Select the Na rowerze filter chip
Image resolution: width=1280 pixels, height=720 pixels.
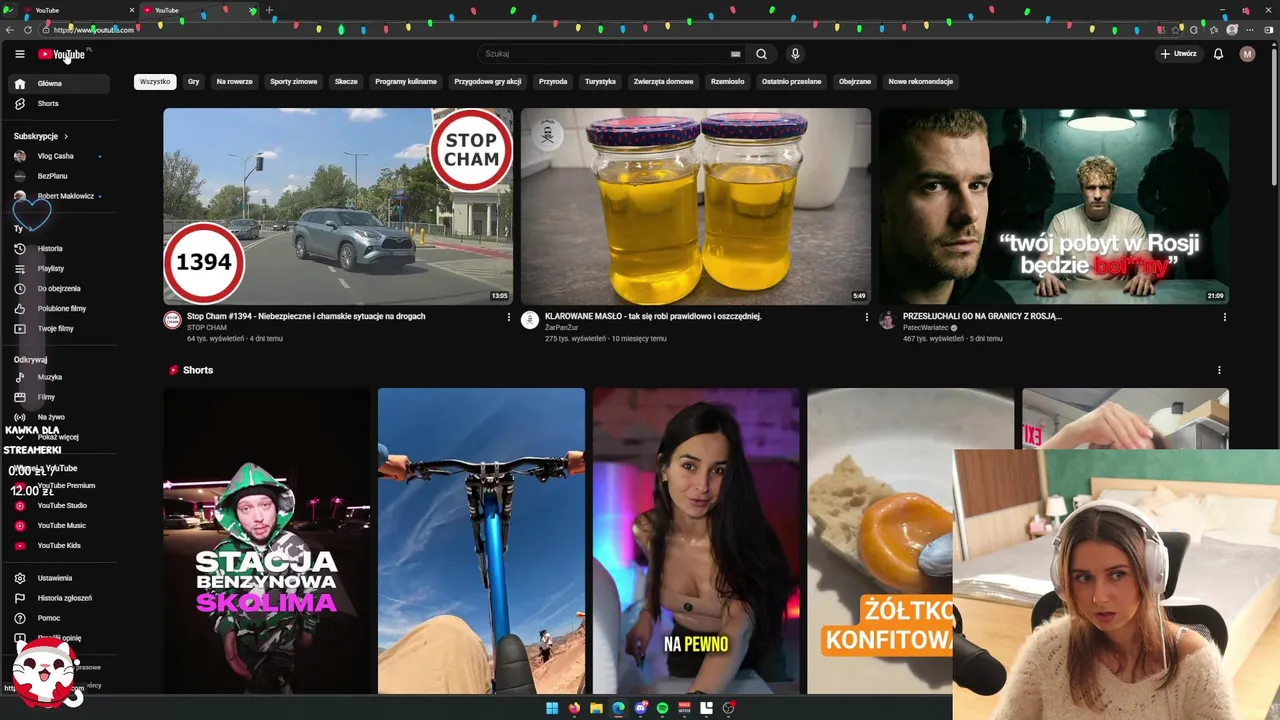235,82
